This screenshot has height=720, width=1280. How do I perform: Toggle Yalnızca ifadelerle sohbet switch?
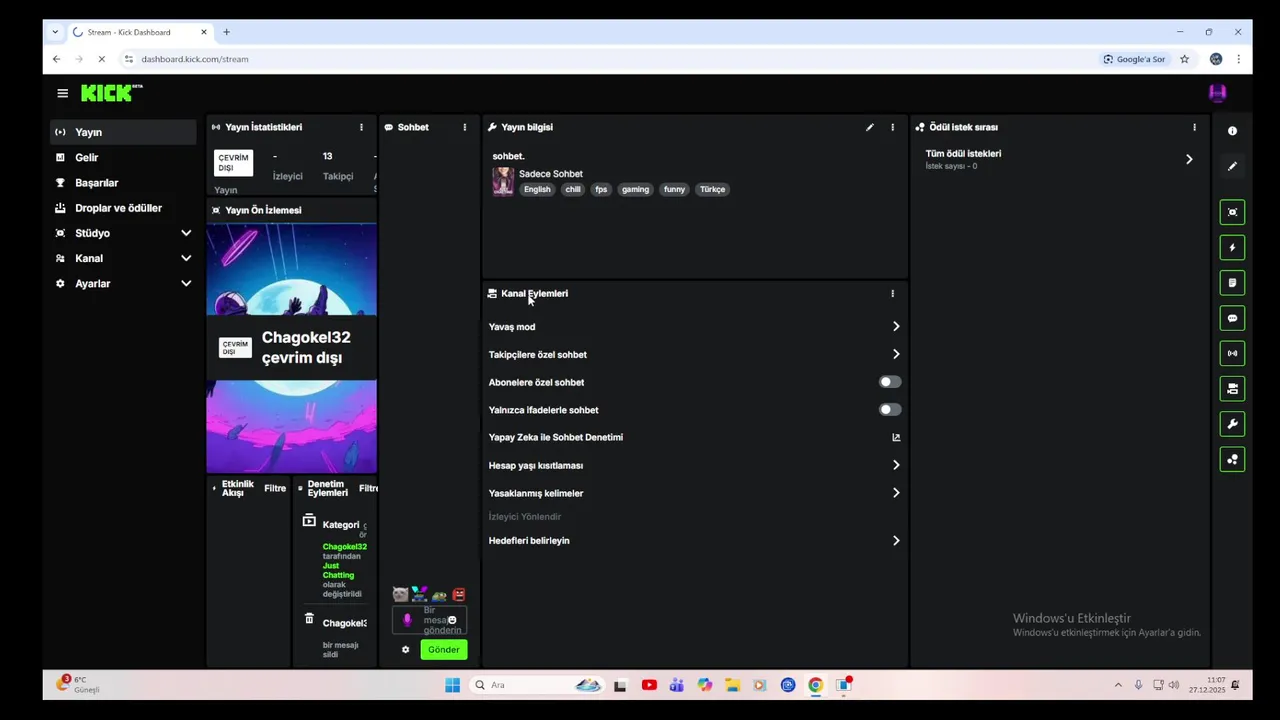(x=890, y=410)
